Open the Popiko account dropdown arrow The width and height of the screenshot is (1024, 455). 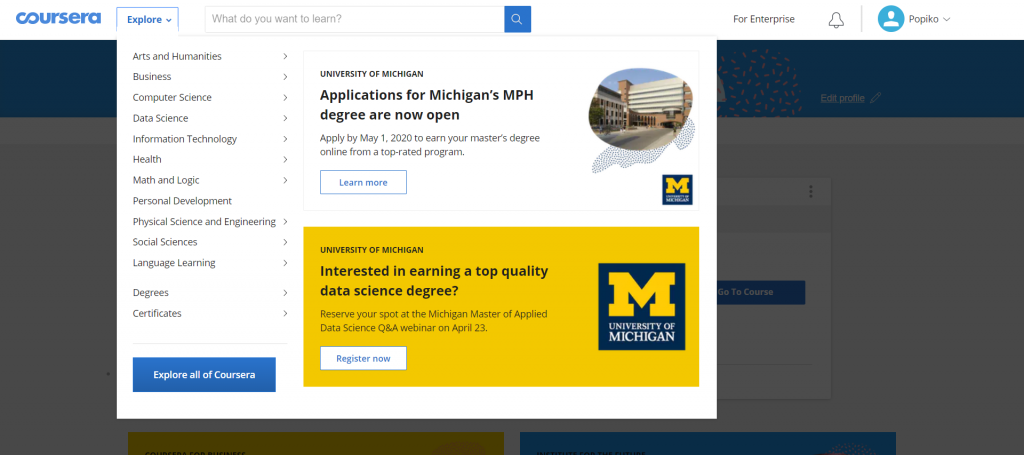(947, 20)
